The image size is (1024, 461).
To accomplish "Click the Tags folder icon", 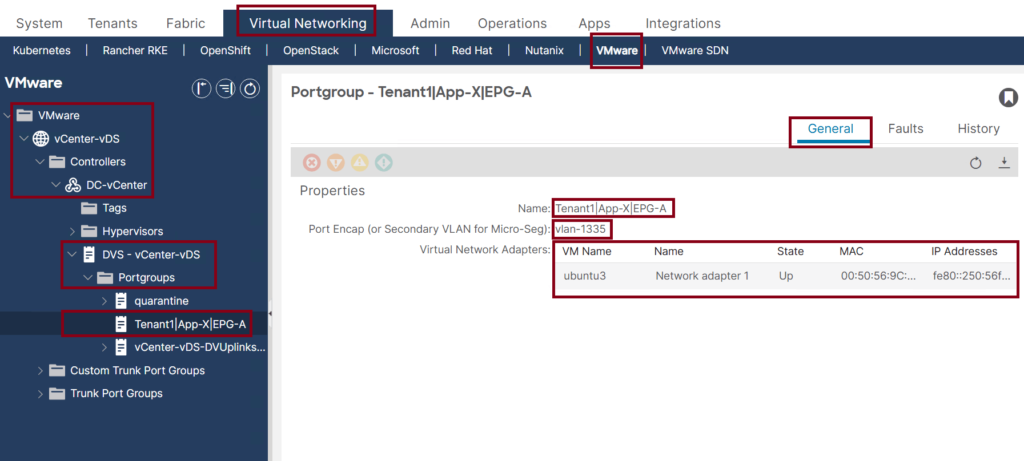I will point(89,208).
